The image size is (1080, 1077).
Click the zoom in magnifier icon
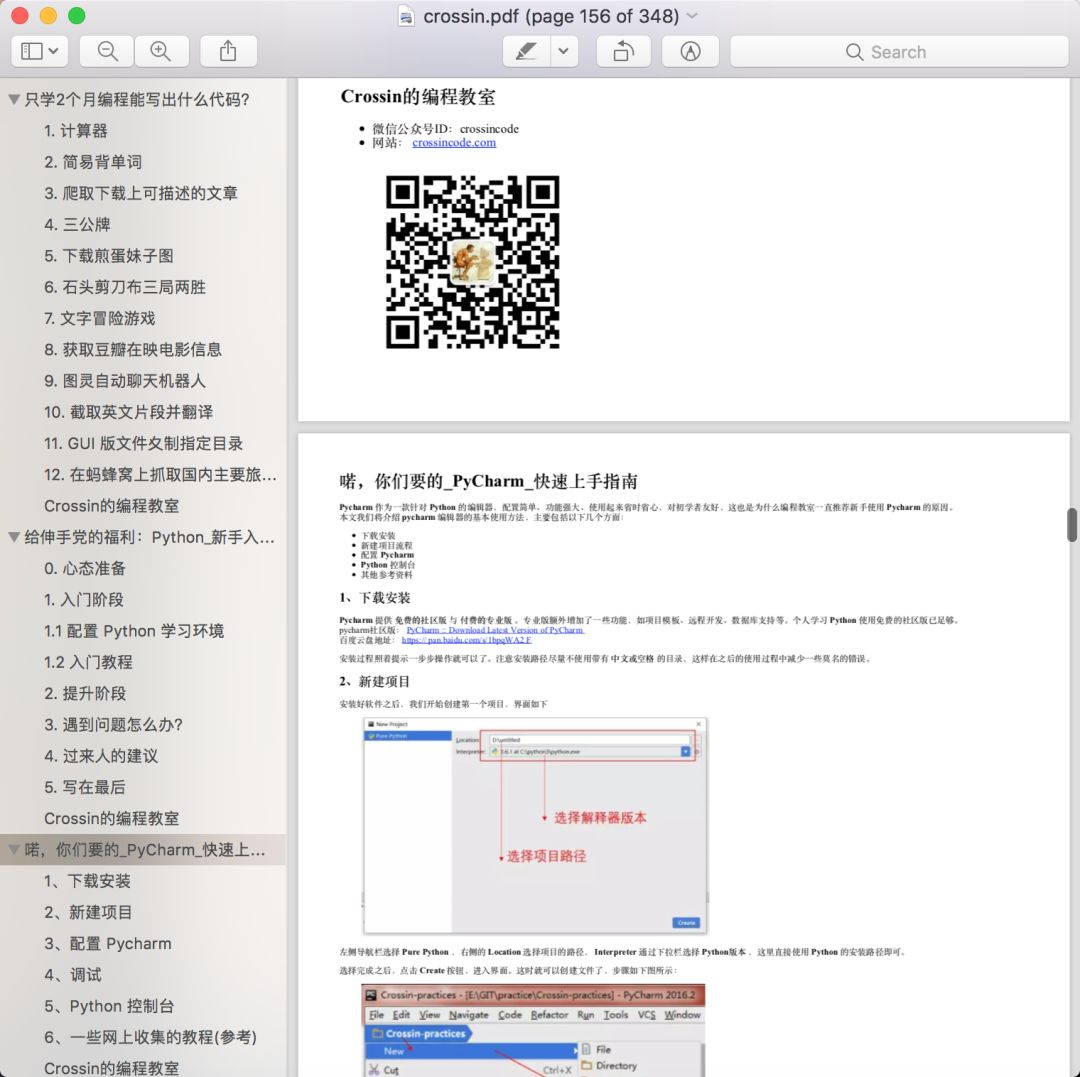point(161,51)
